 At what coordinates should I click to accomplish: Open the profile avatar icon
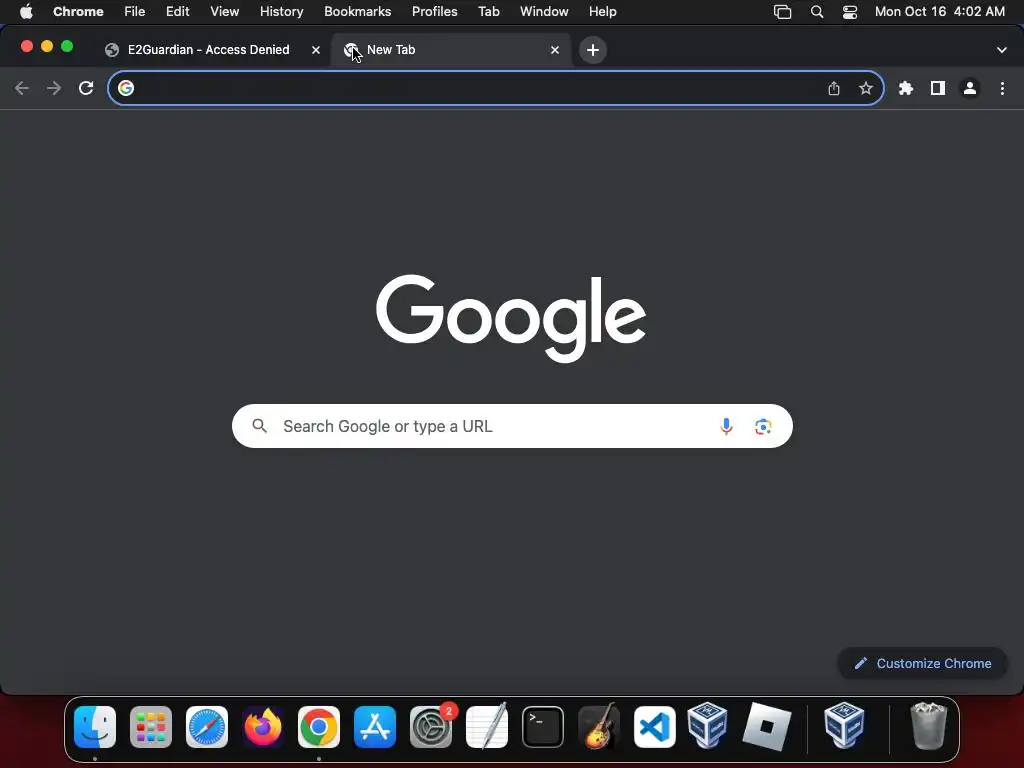970,88
